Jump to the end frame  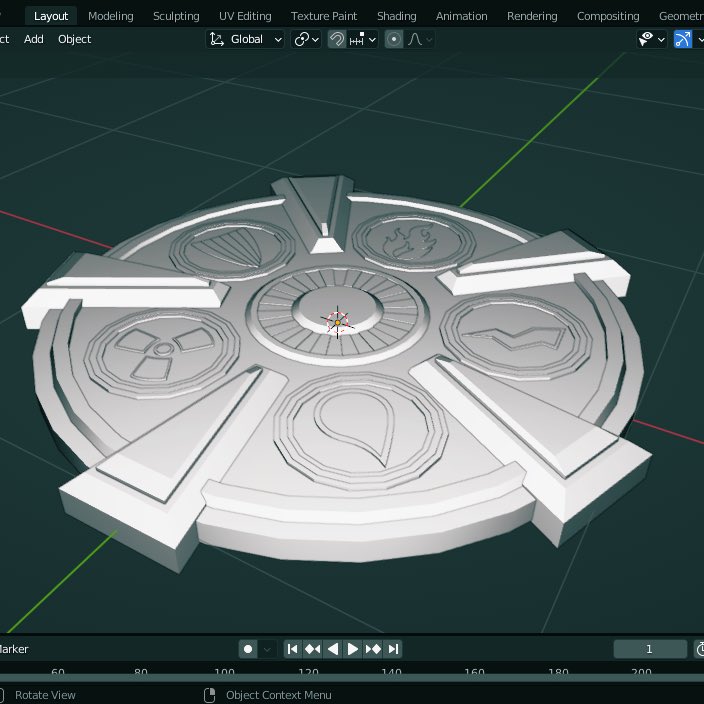[x=393, y=649]
